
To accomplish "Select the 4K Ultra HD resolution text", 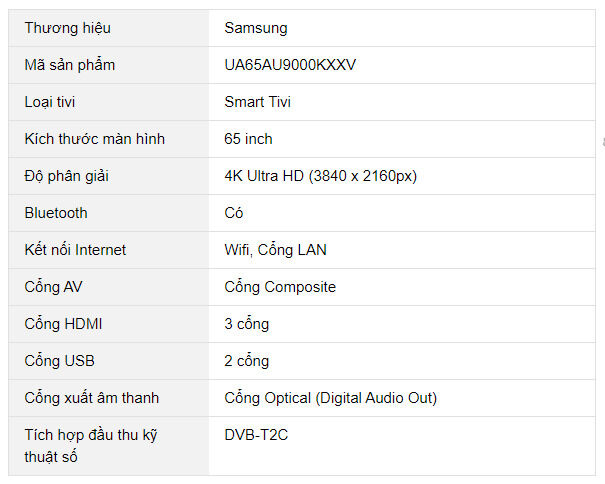I will [x=320, y=176].
